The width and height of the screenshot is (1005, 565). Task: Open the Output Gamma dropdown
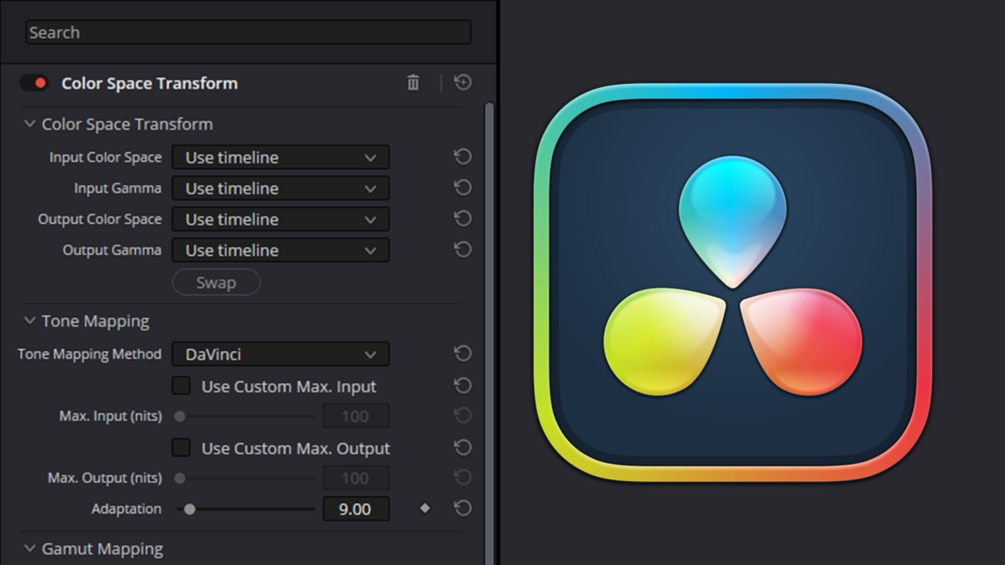click(x=281, y=250)
